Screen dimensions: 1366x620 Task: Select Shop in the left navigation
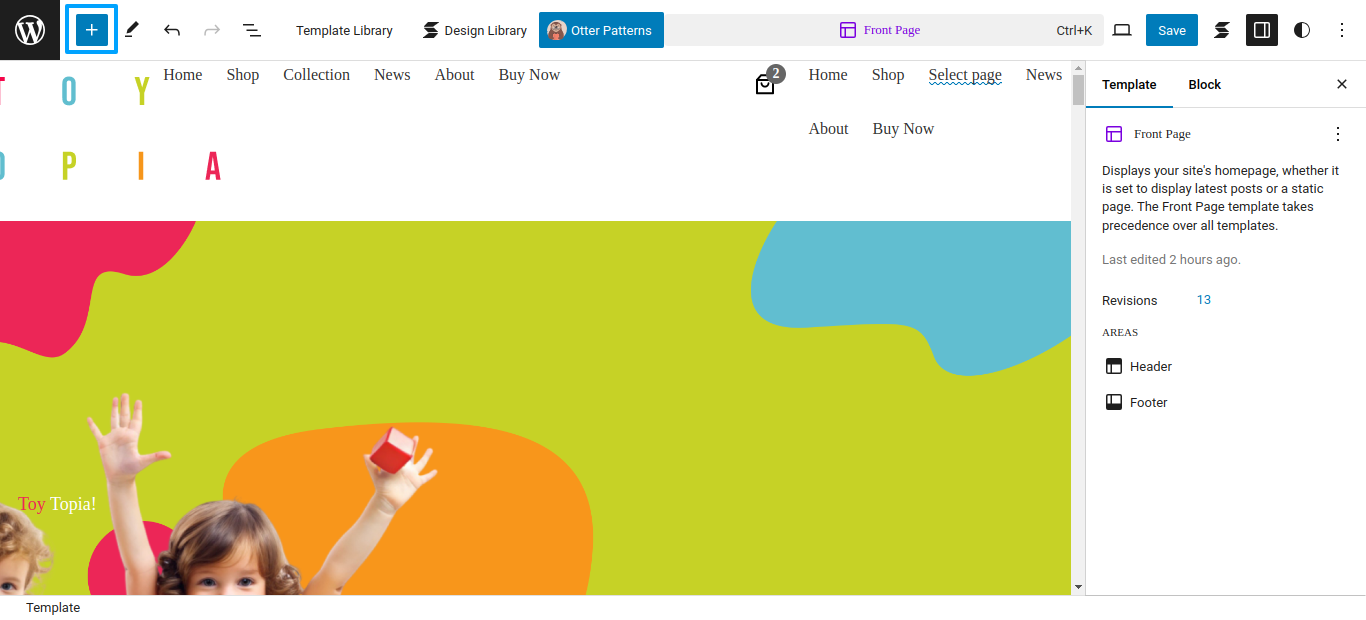point(243,75)
